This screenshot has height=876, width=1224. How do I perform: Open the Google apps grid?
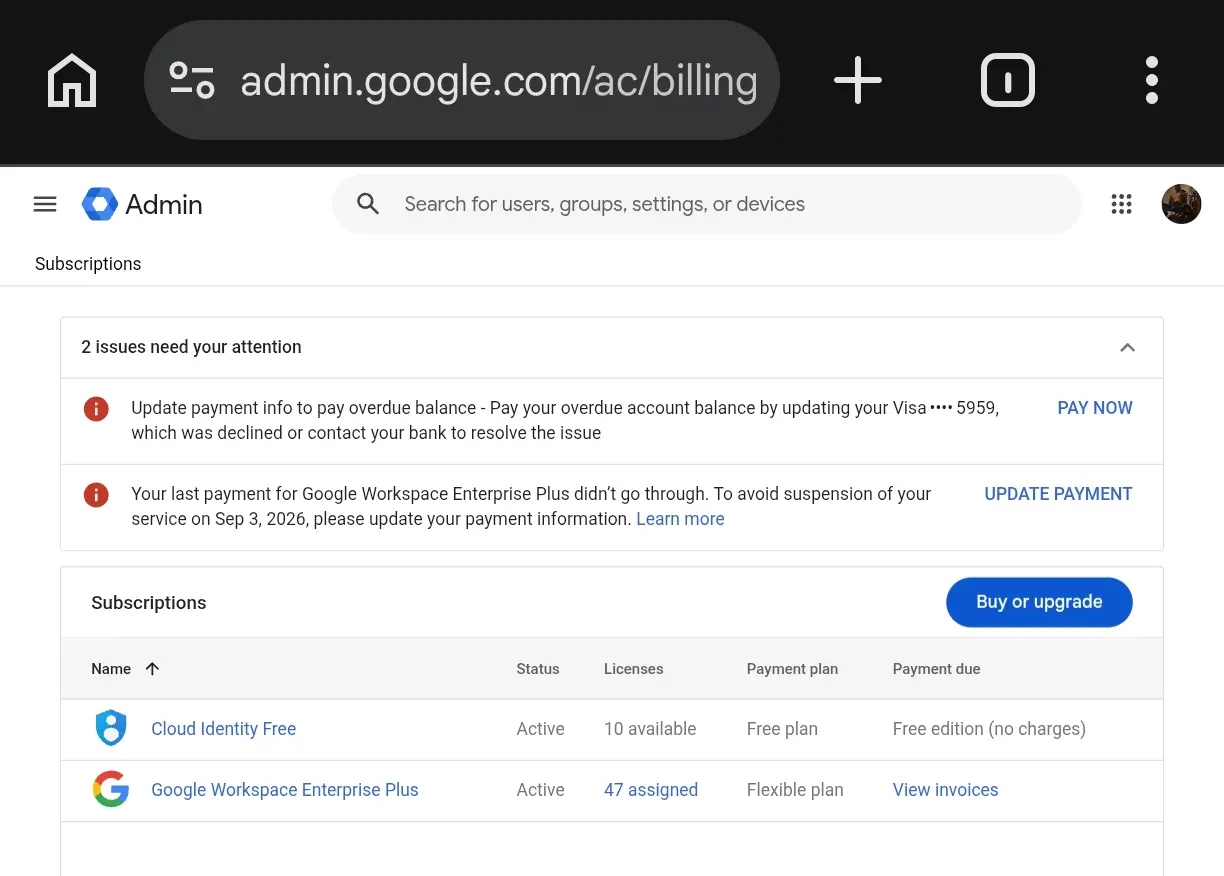point(1121,204)
